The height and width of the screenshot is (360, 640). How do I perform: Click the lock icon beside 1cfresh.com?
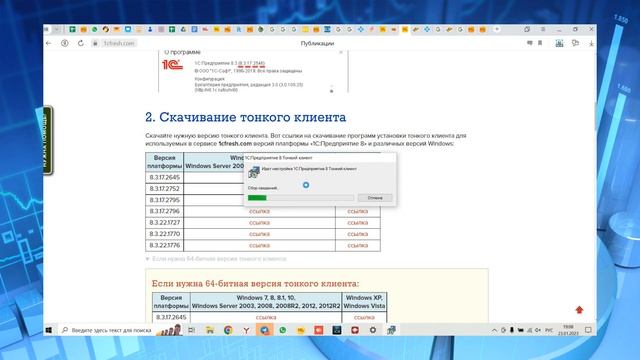(x=95, y=43)
